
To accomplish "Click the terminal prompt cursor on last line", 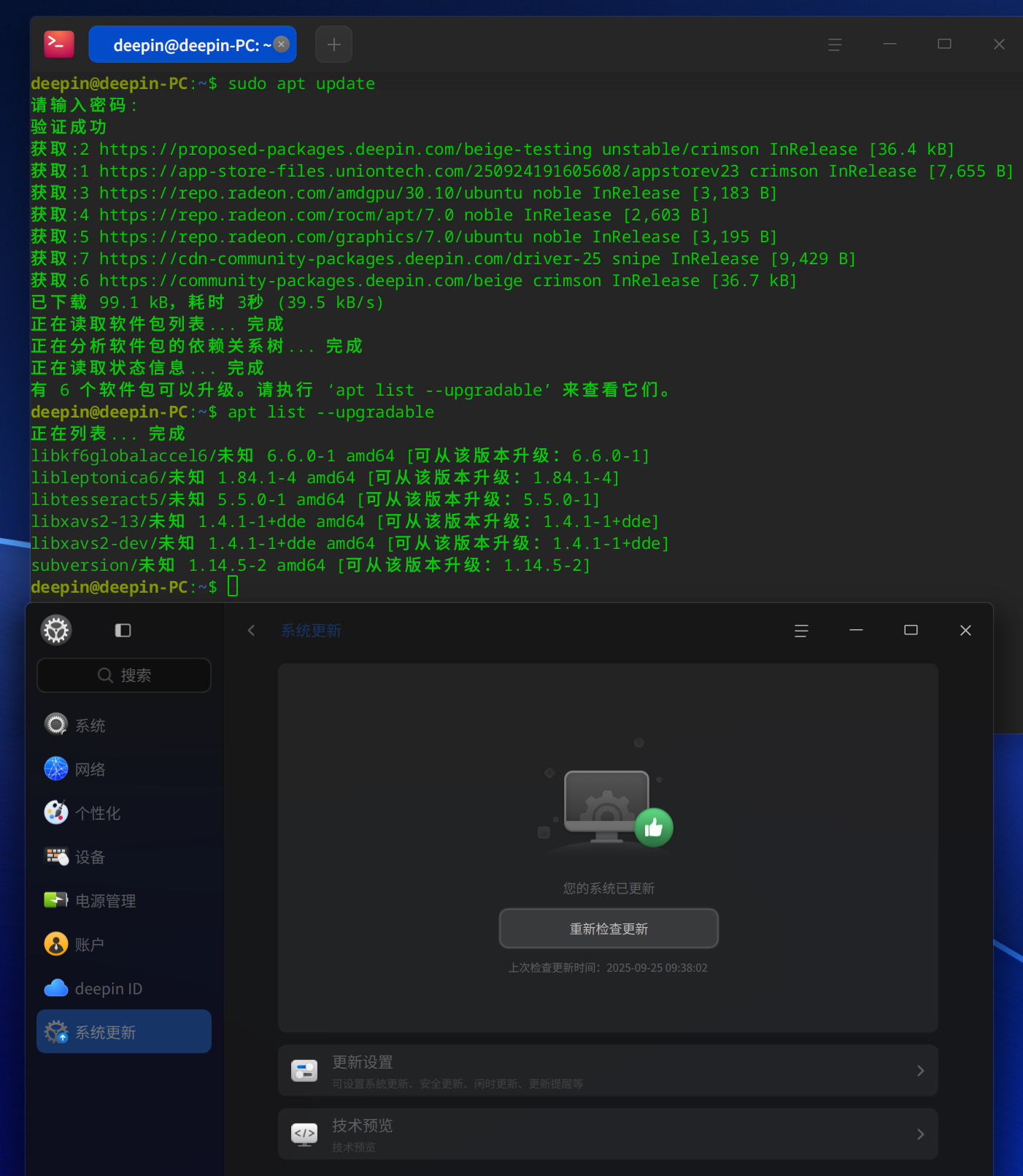I will [x=233, y=586].
